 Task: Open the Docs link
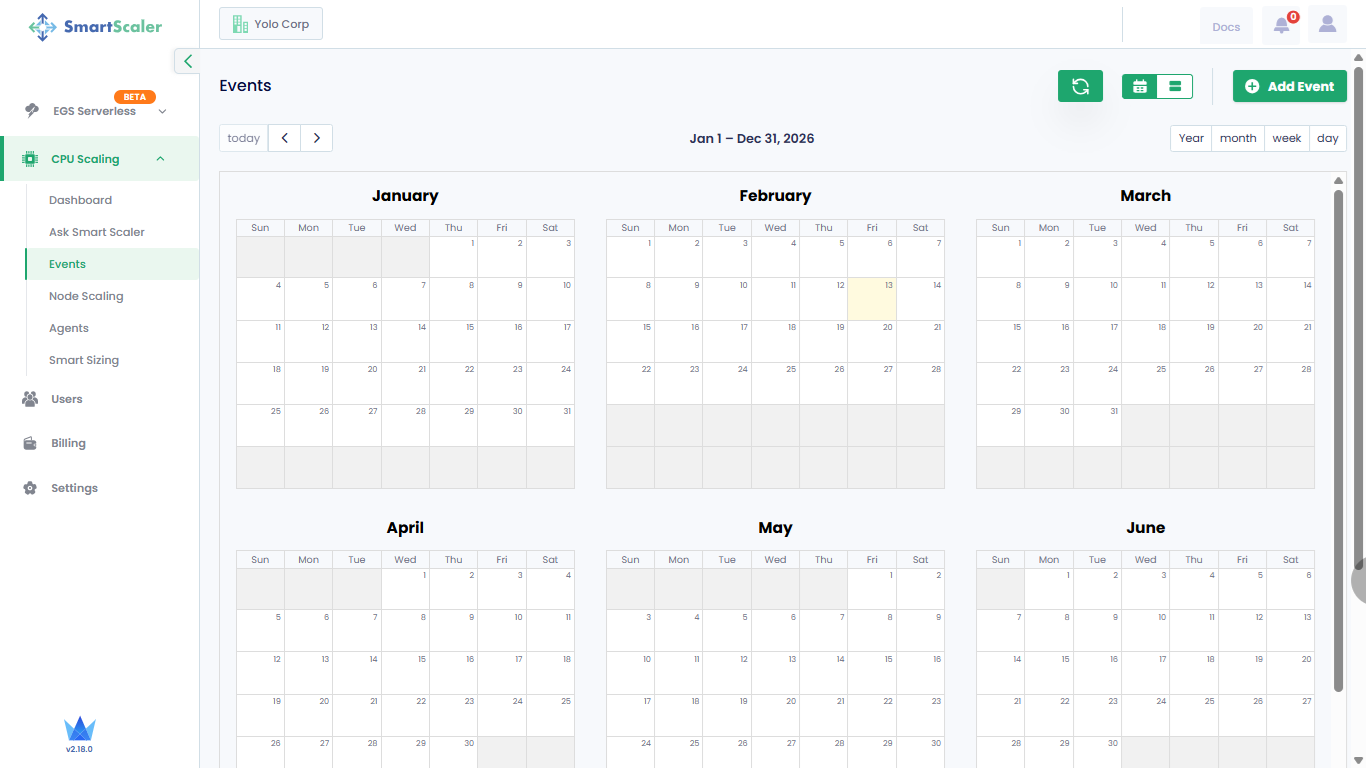(1226, 26)
